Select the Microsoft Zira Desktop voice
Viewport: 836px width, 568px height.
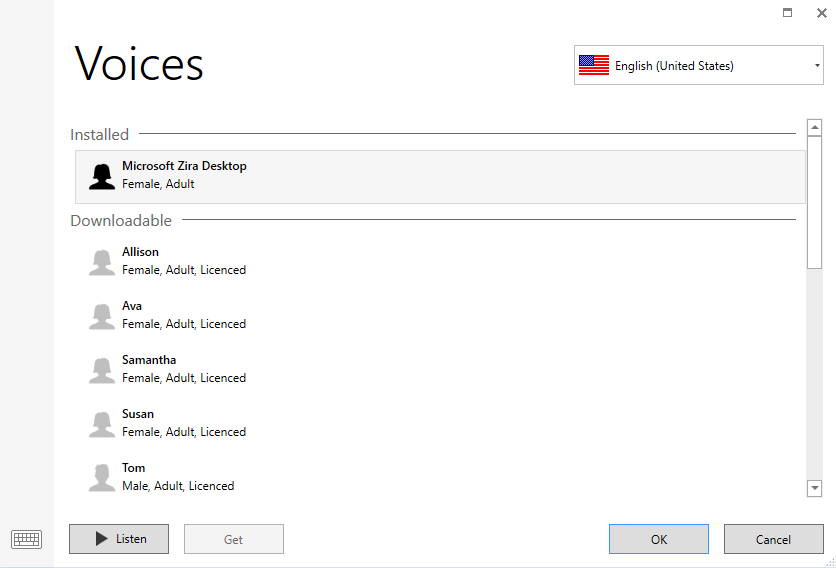tap(440, 177)
